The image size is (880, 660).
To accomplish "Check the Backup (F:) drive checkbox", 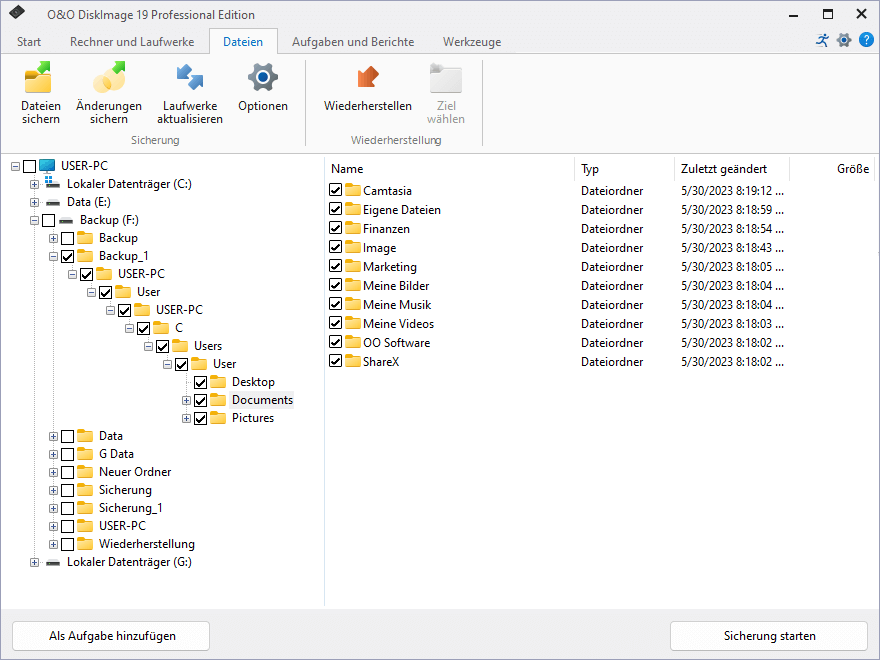I will pyautogui.click(x=49, y=221).
